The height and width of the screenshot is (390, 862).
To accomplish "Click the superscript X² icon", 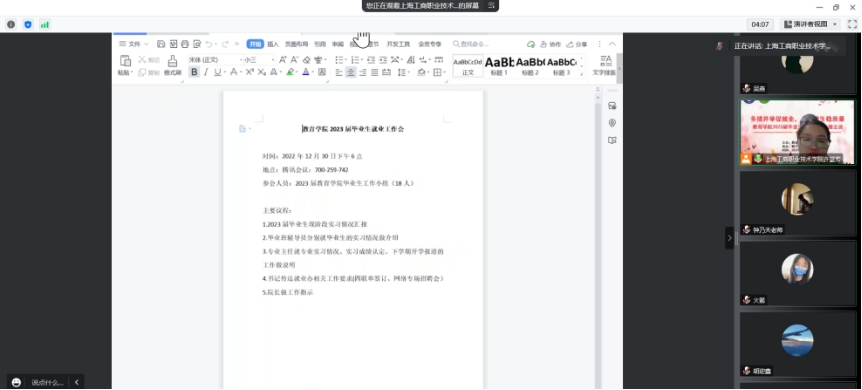I will tap(250, 72).
